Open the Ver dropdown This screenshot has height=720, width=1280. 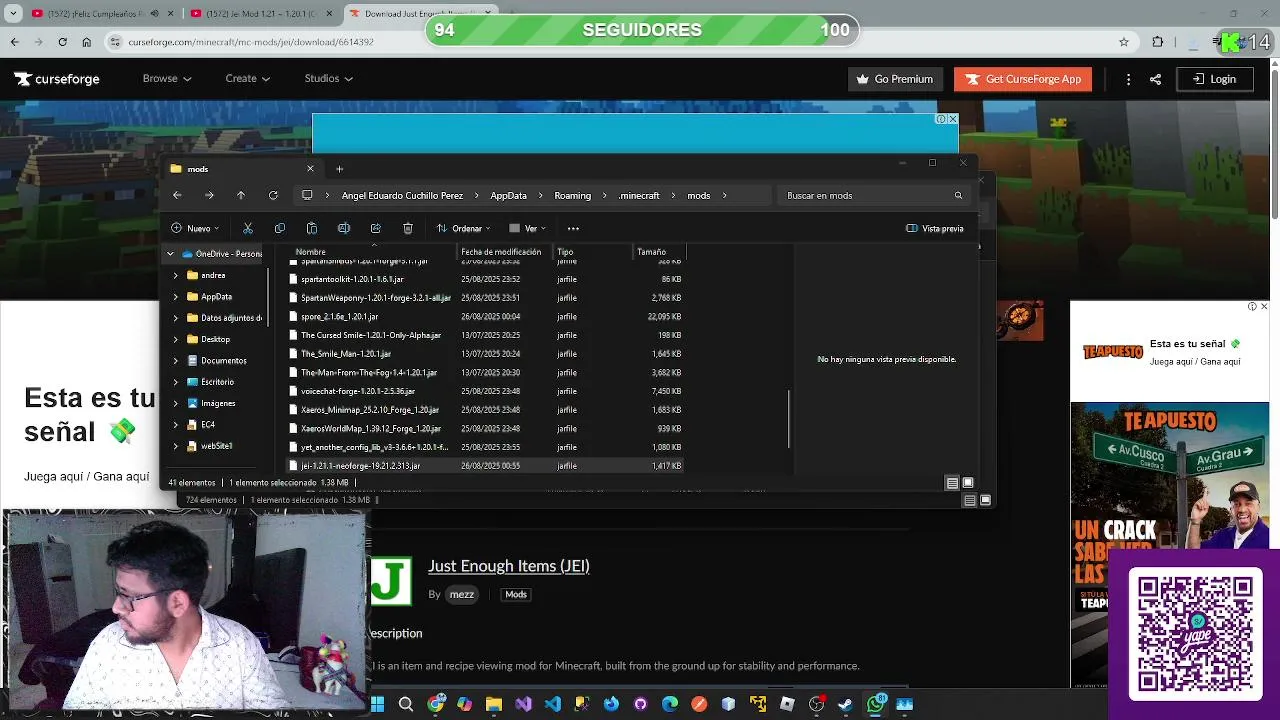(529, 228)
